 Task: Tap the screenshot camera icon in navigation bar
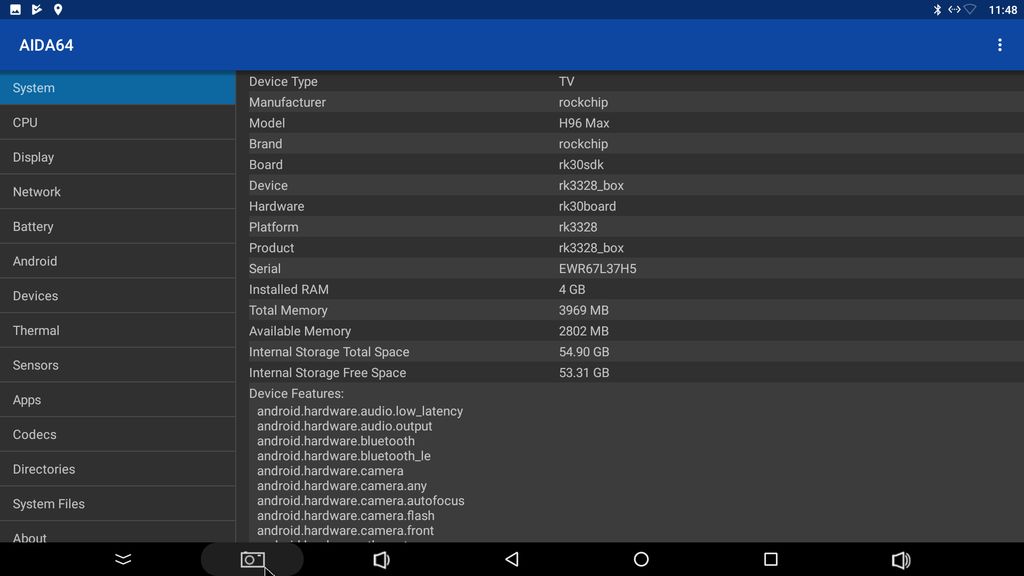252,560
